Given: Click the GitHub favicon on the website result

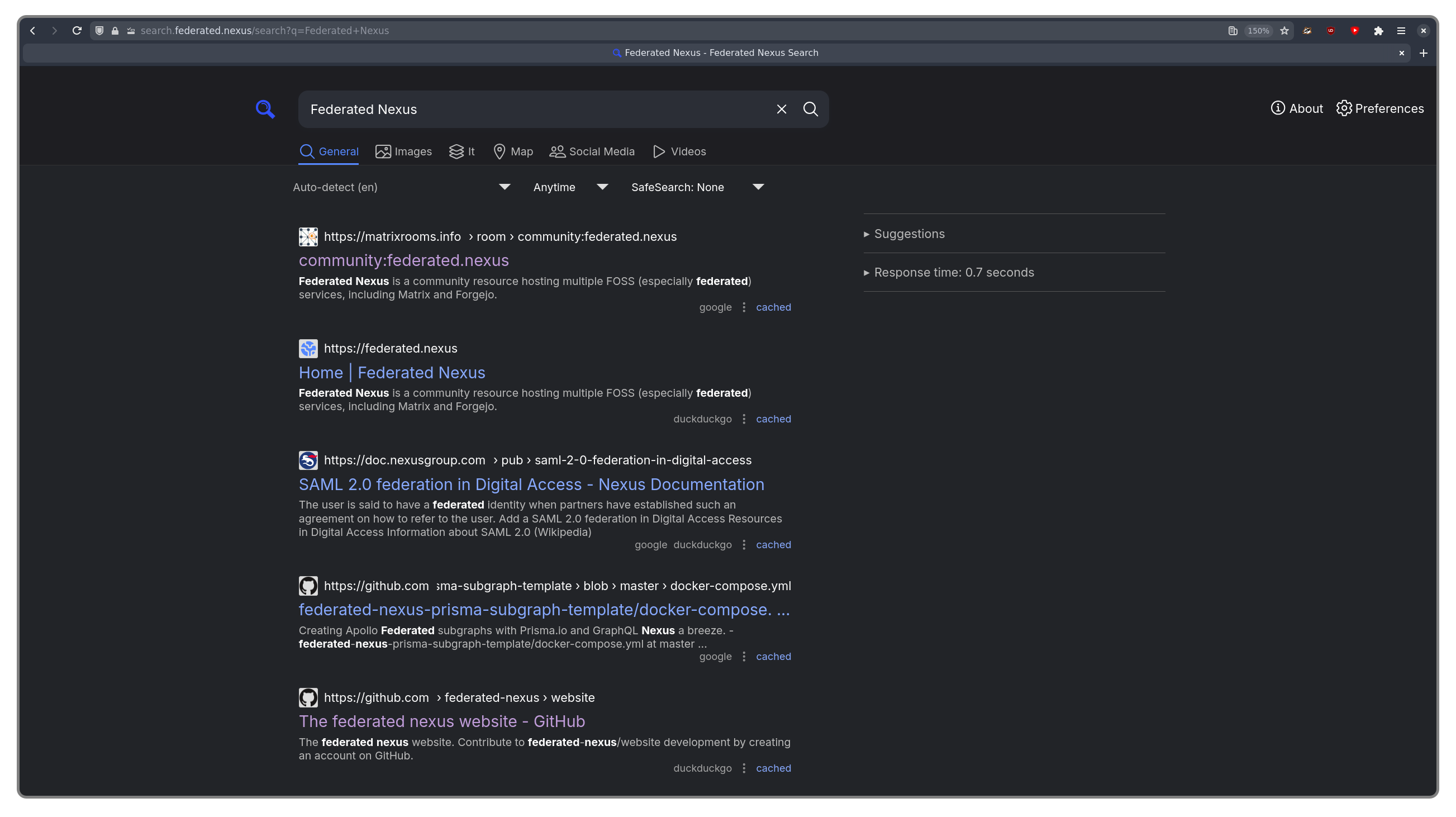Looking at the screenshot, I should pos(308,698).
